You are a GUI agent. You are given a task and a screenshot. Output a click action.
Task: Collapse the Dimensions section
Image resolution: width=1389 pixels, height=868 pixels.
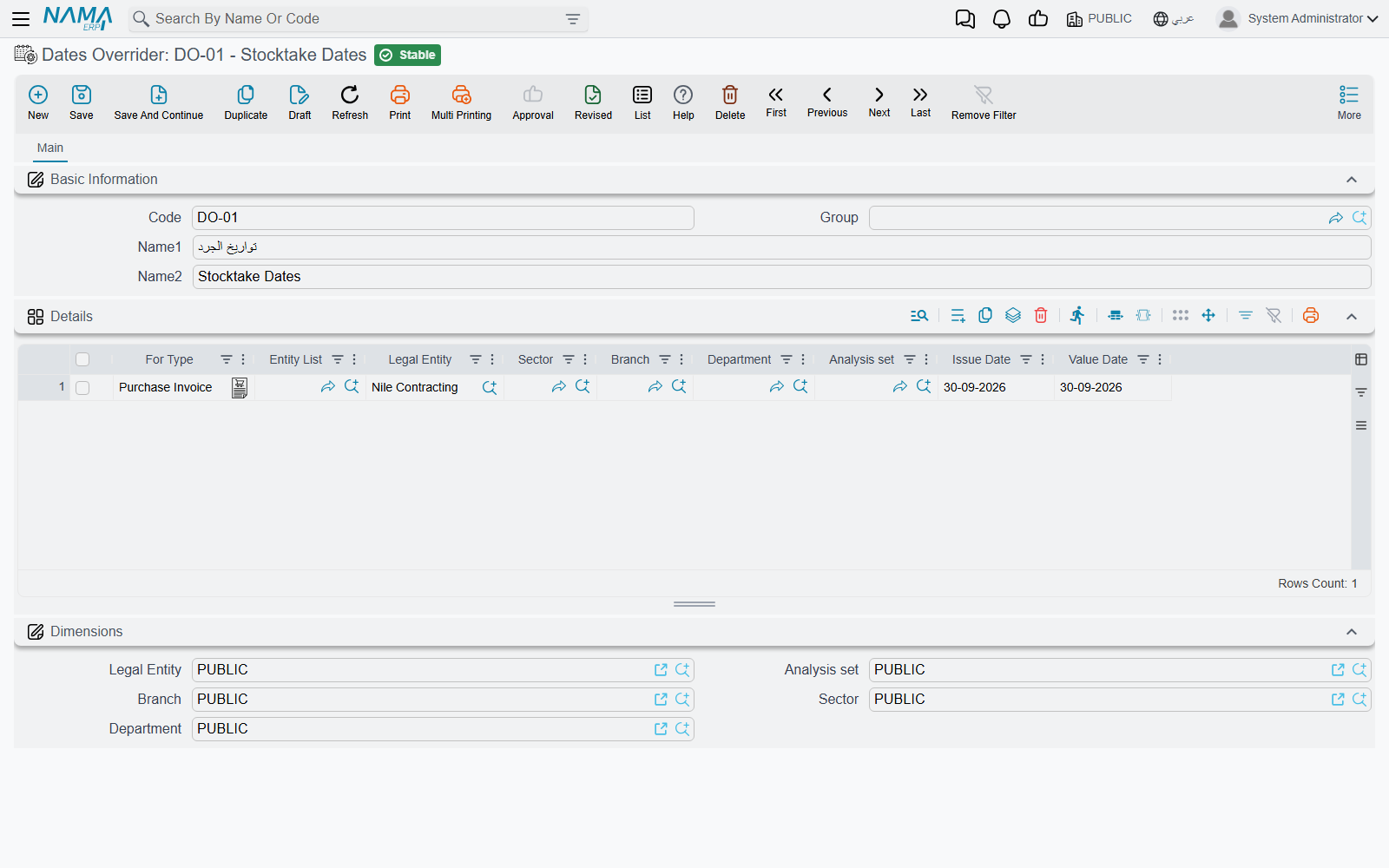[1352, 632]
